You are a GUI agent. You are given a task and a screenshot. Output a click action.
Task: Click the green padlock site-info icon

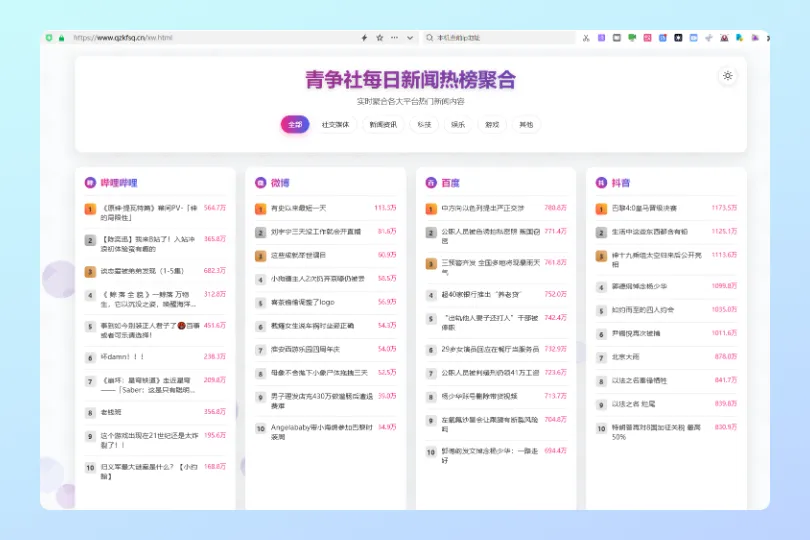pyautogui.click(x=61, y=38)
